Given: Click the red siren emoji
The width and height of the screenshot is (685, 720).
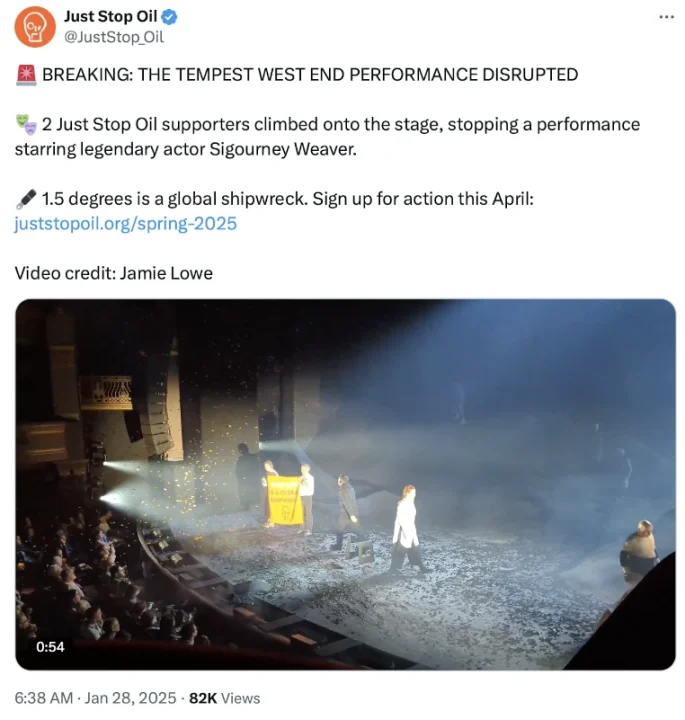Looking at the screenshot, I should coord(26,74).
